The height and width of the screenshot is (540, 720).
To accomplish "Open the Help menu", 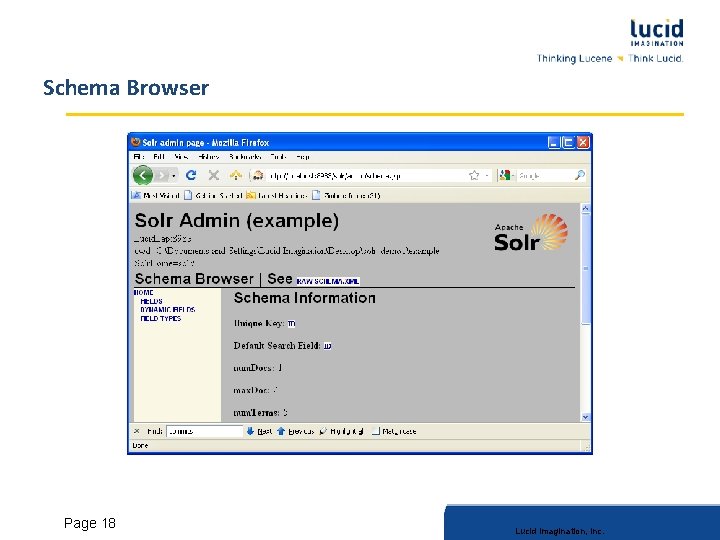I will (303, 157).
